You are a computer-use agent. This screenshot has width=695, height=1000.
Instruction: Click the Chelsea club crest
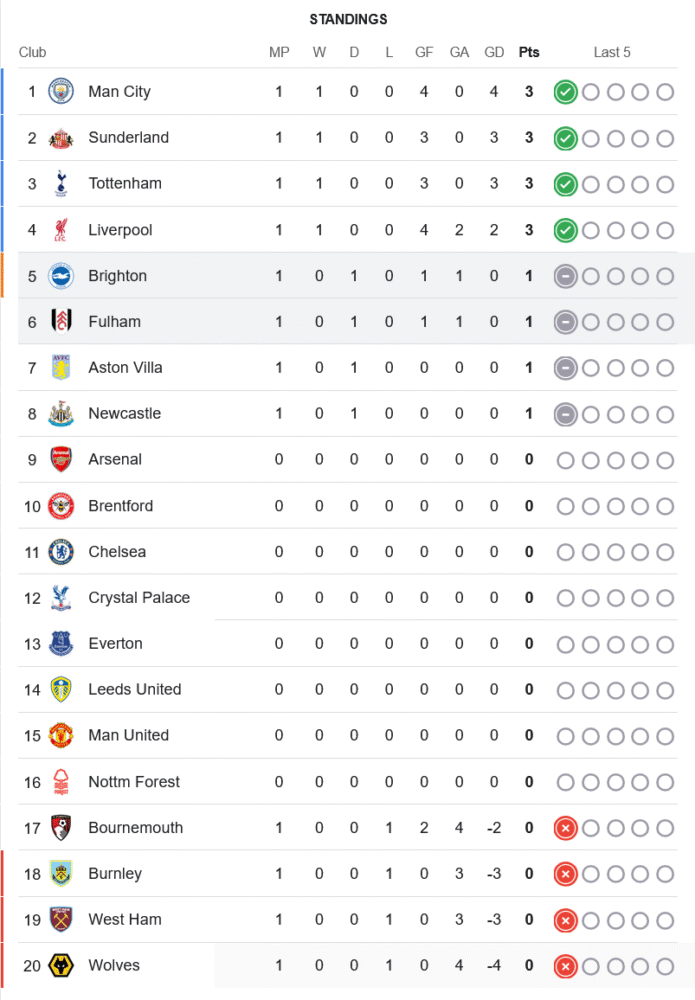[x=62, y=552]
